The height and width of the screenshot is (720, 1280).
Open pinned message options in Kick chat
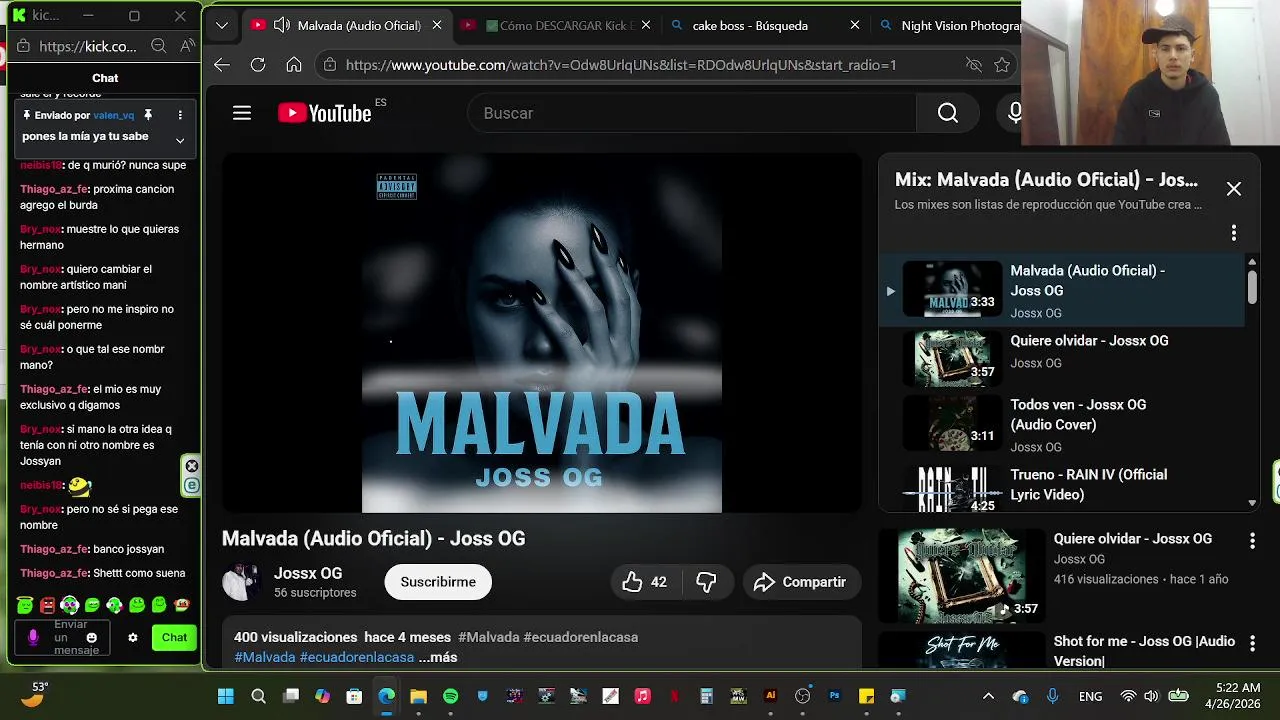tap(180, 115)
